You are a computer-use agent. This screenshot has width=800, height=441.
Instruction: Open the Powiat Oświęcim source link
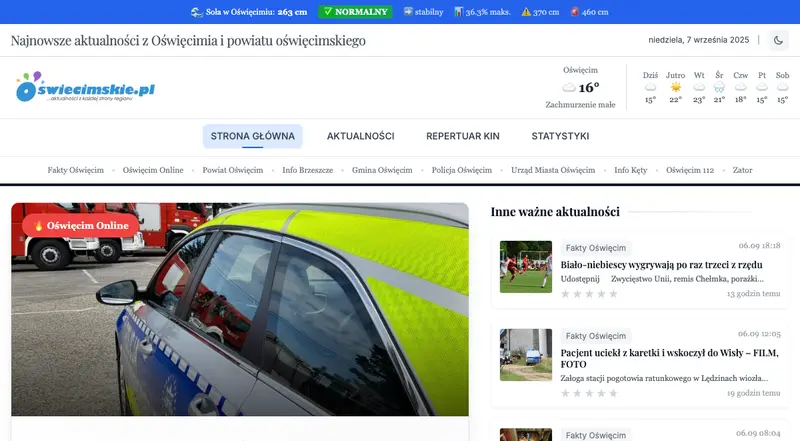click(233, 170)
